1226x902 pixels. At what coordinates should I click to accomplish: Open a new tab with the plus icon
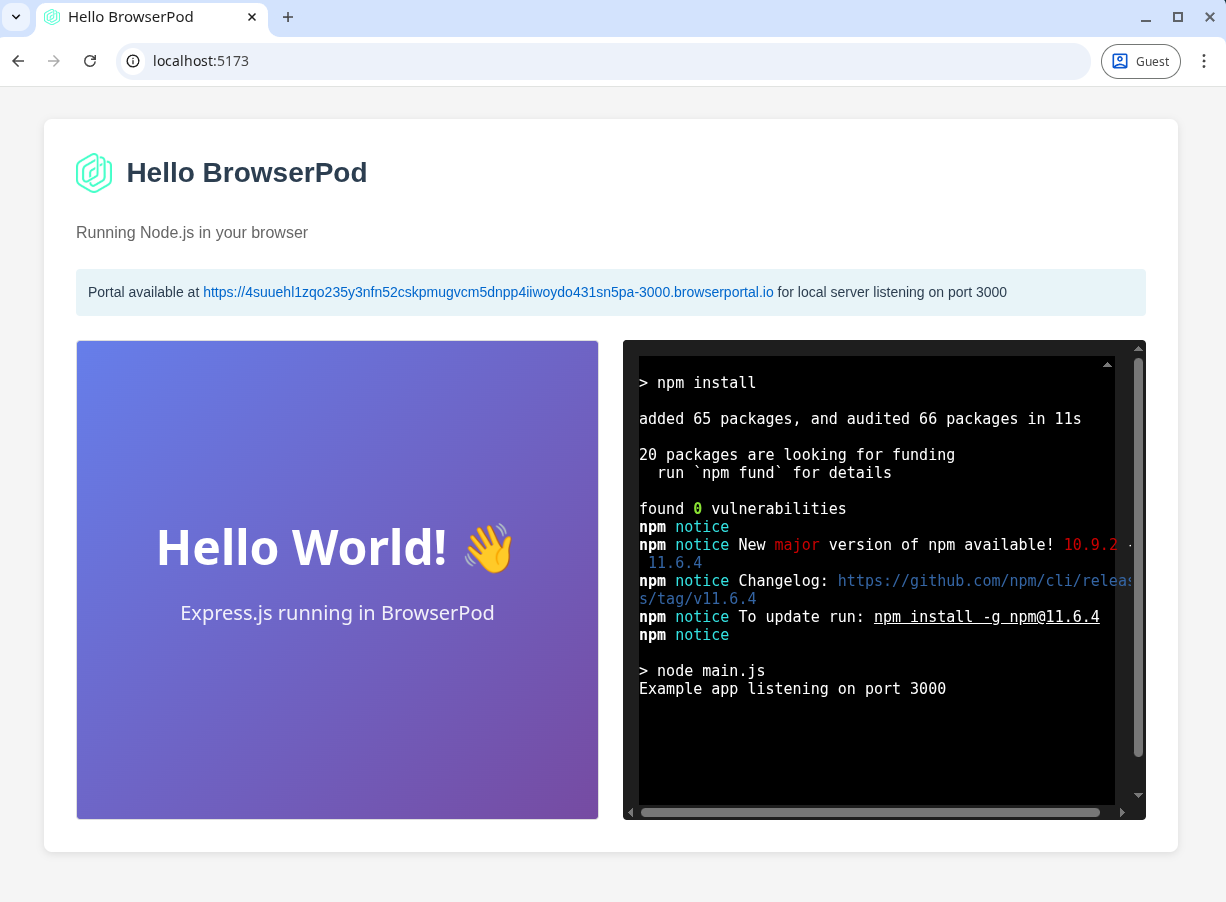[x=288, y=17]
